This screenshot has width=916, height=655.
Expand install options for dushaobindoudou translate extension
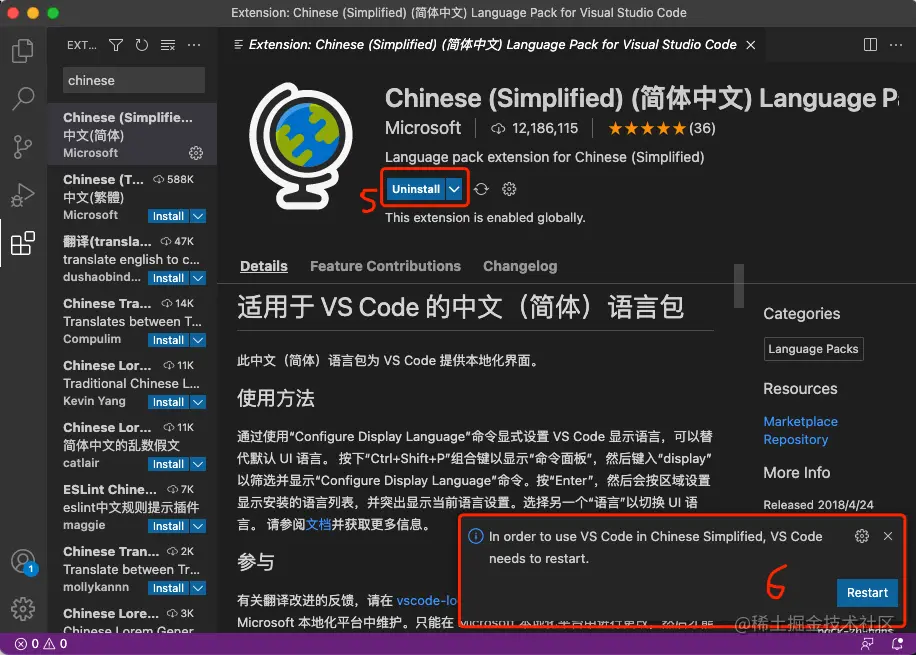point(199,278)
